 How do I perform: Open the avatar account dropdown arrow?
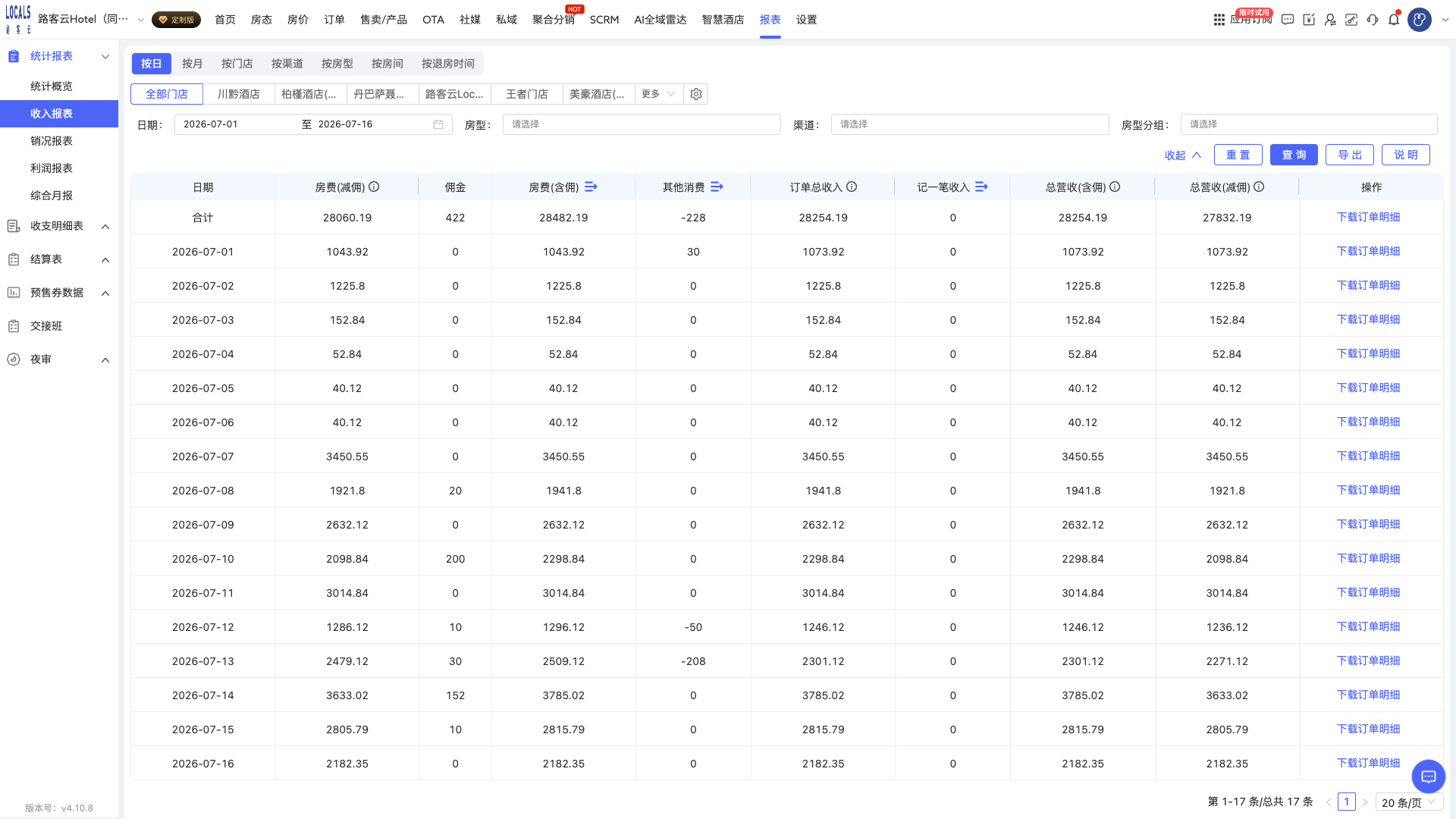(1445, 20)
